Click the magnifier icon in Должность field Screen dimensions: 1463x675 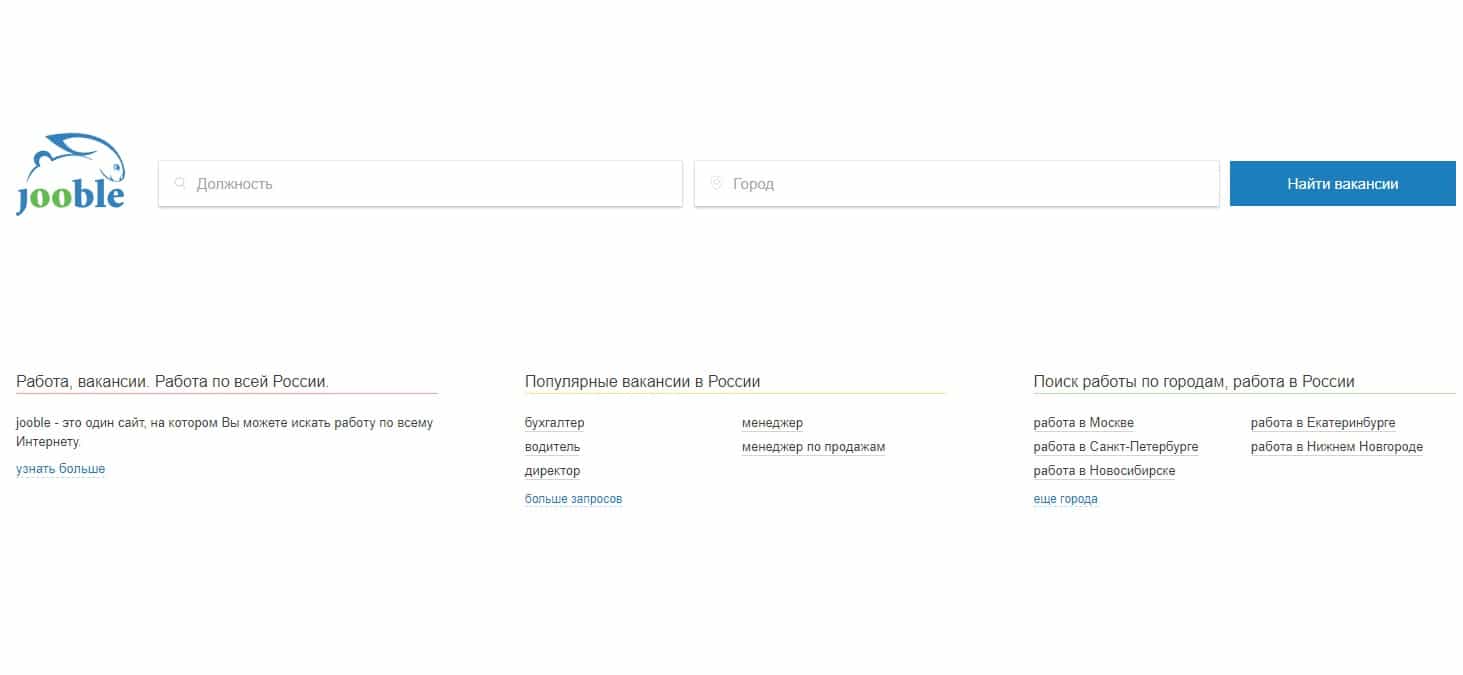[181, 184]
